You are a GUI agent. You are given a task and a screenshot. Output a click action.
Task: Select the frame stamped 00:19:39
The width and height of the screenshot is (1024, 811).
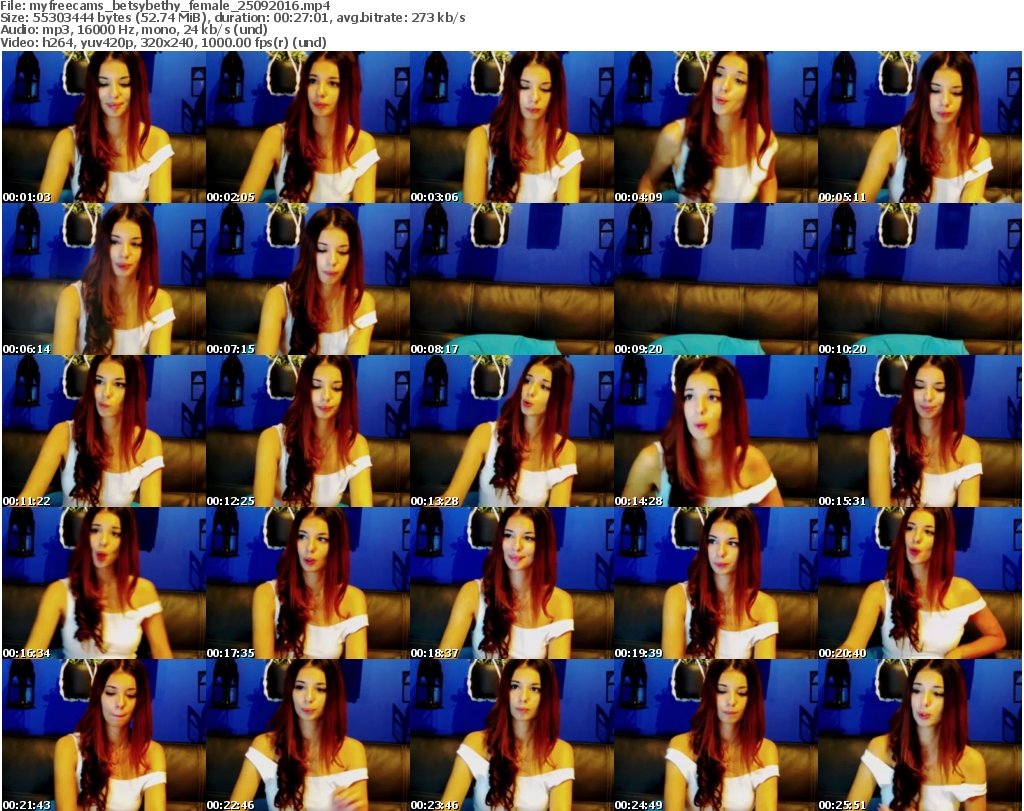[716, 583]
